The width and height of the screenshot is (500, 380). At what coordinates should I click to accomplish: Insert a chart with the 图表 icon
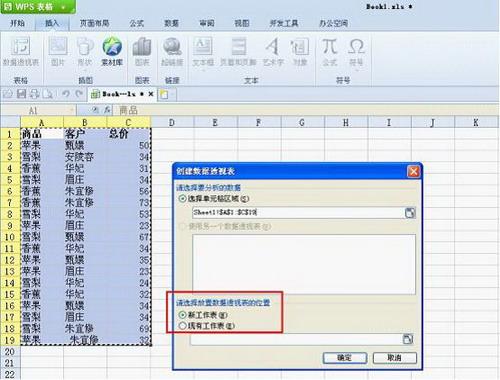[x=142, y=52]
